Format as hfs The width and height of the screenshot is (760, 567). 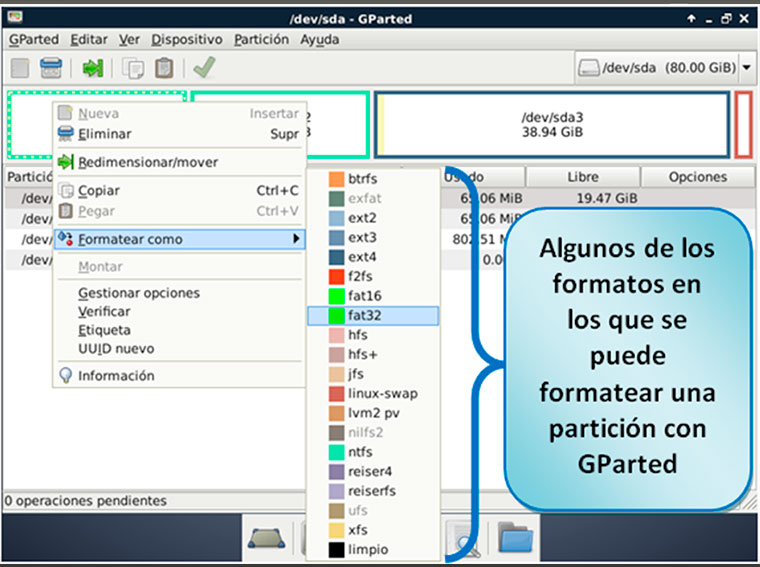click(x=373, y=335)
